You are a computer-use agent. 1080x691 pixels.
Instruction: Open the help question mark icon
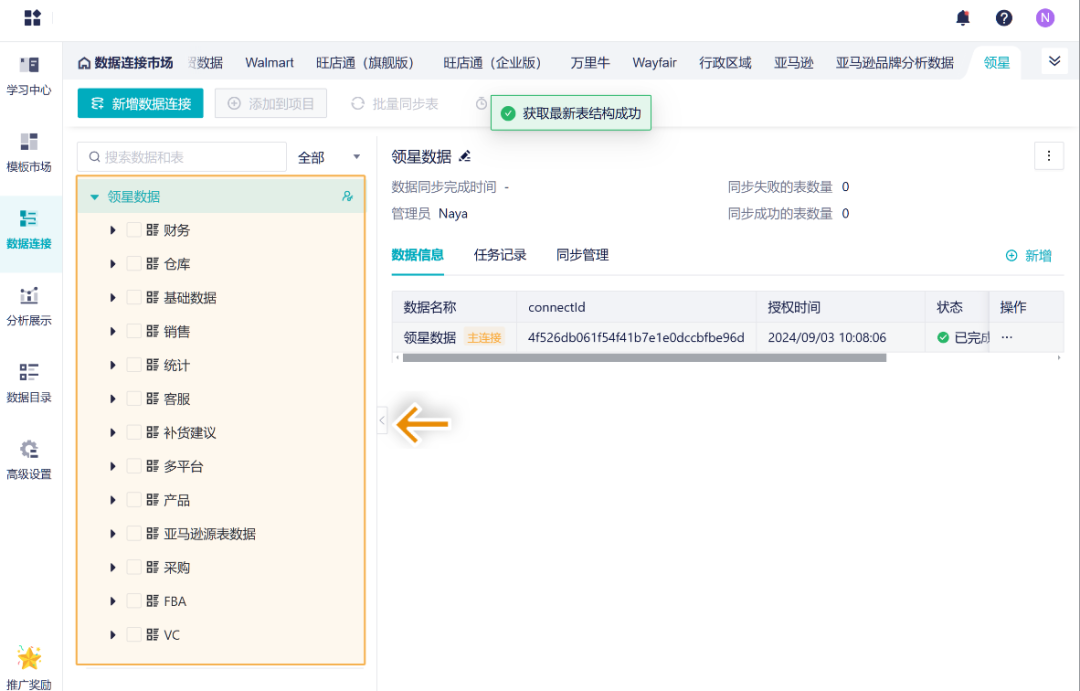[1004, 18]
